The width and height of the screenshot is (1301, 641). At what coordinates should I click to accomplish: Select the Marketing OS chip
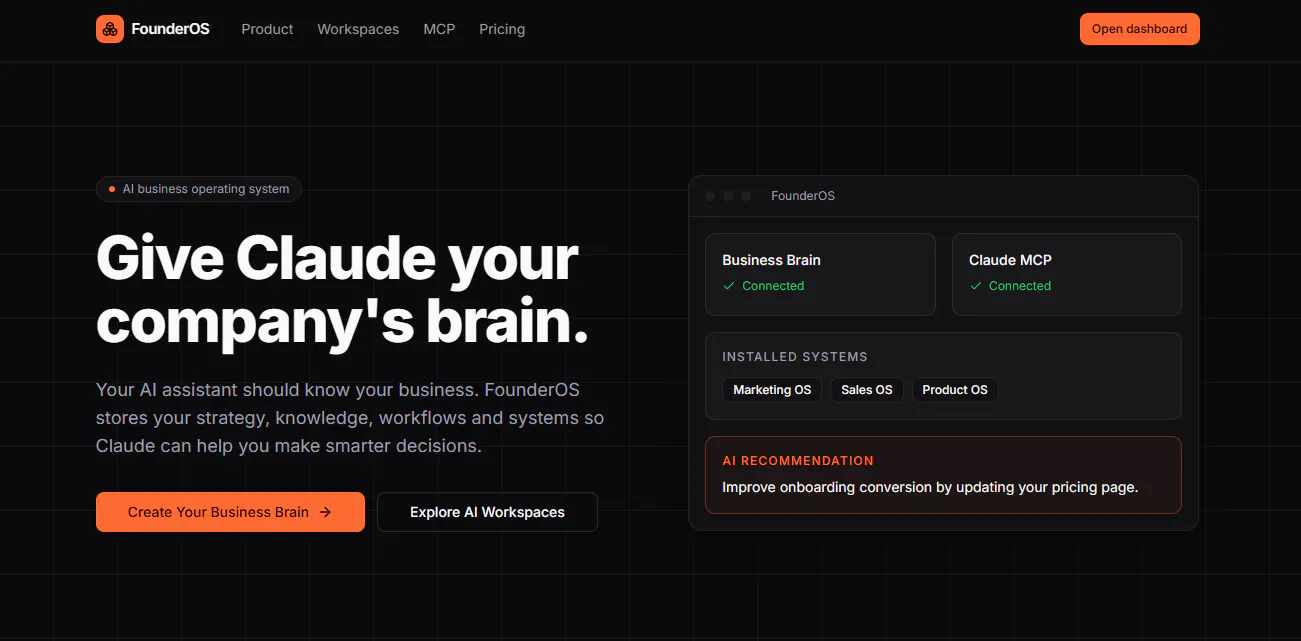pyautogui.click(x=772, y=390)
